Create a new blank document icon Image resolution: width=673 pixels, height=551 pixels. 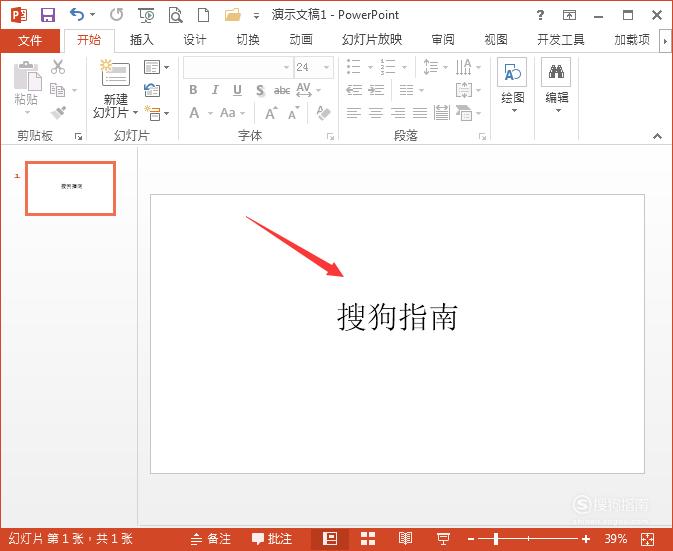point(203,15)
